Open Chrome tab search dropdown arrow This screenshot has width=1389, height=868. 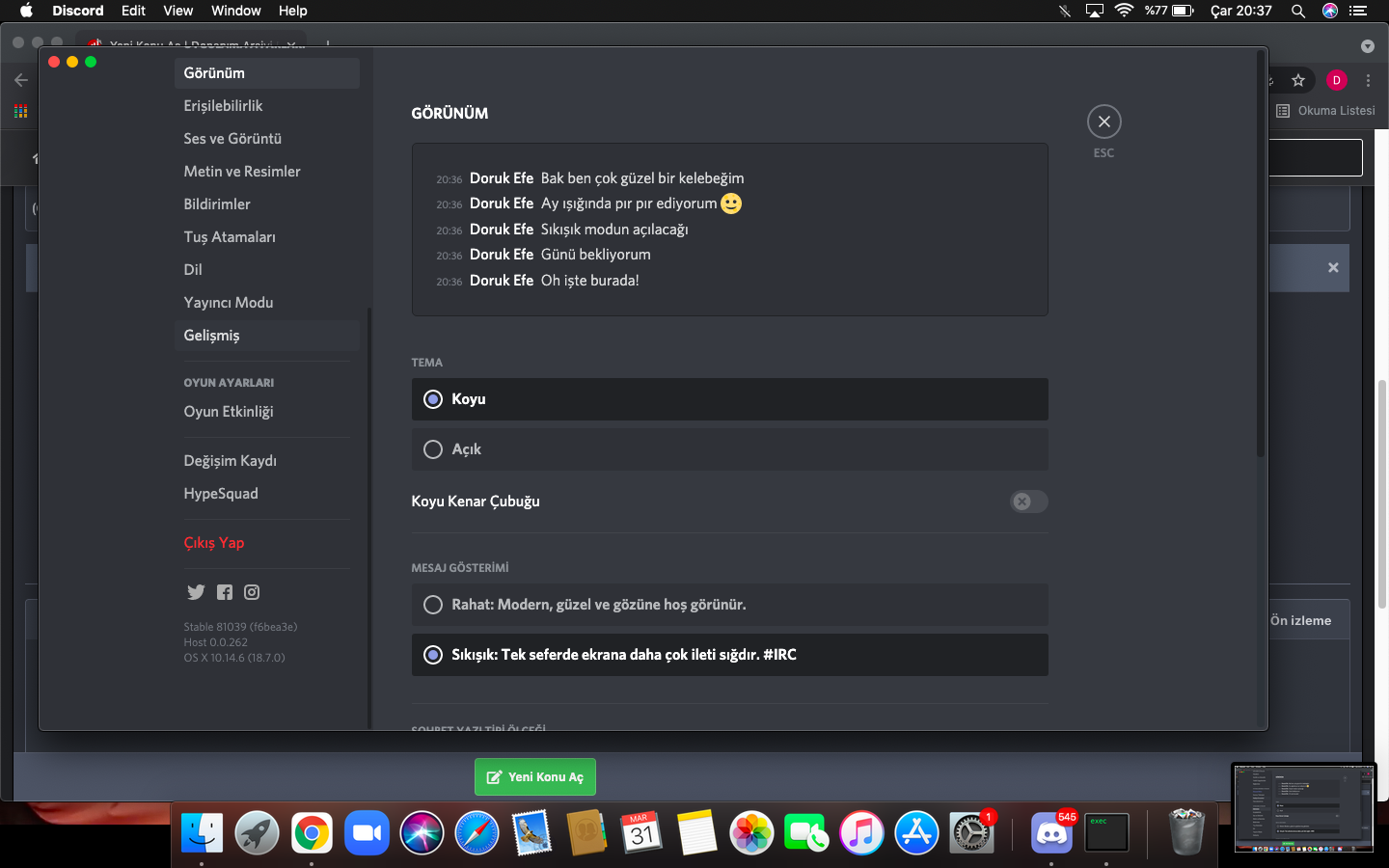1367,46
